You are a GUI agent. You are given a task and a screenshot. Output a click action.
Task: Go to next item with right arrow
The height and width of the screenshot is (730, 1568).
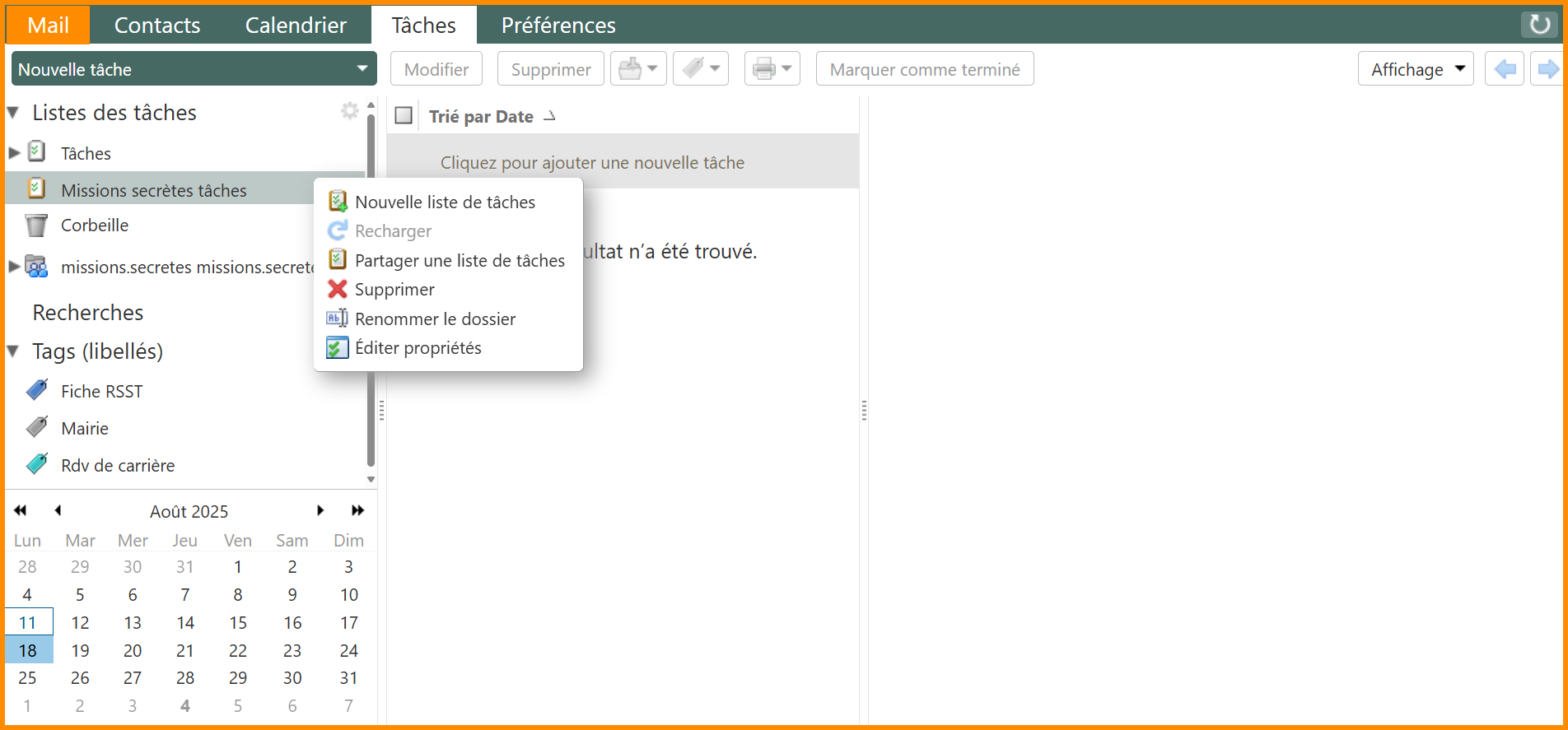coord(1547,69)
